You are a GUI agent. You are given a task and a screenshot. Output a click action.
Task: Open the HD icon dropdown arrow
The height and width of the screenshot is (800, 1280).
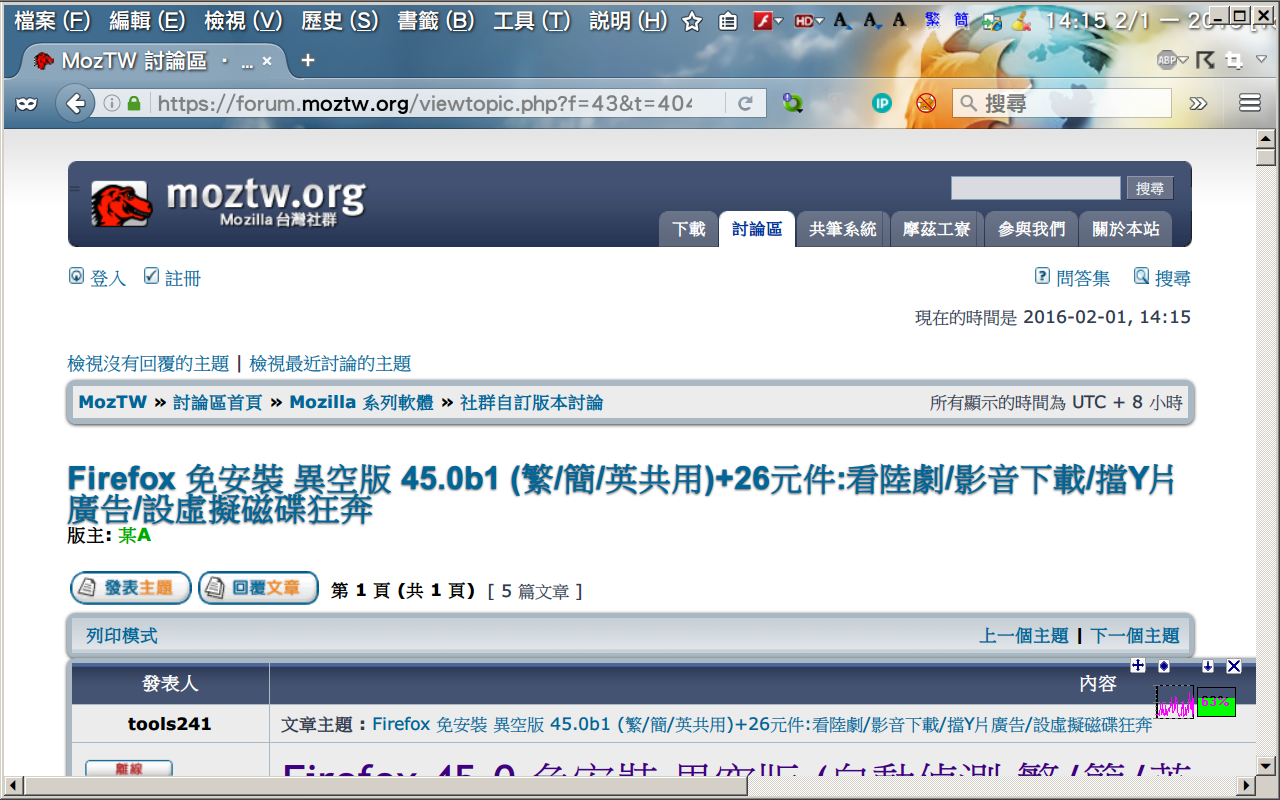pos(820,21)
